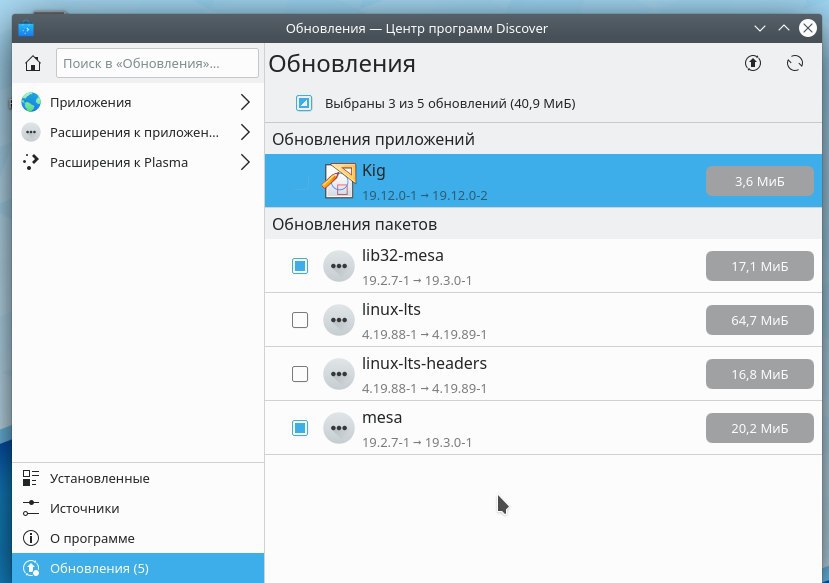The height and width of the screenshot is (583, 829).
Task: Check the linux-lts checkbox
Action: pyautogui.click(x=300, y=320)
